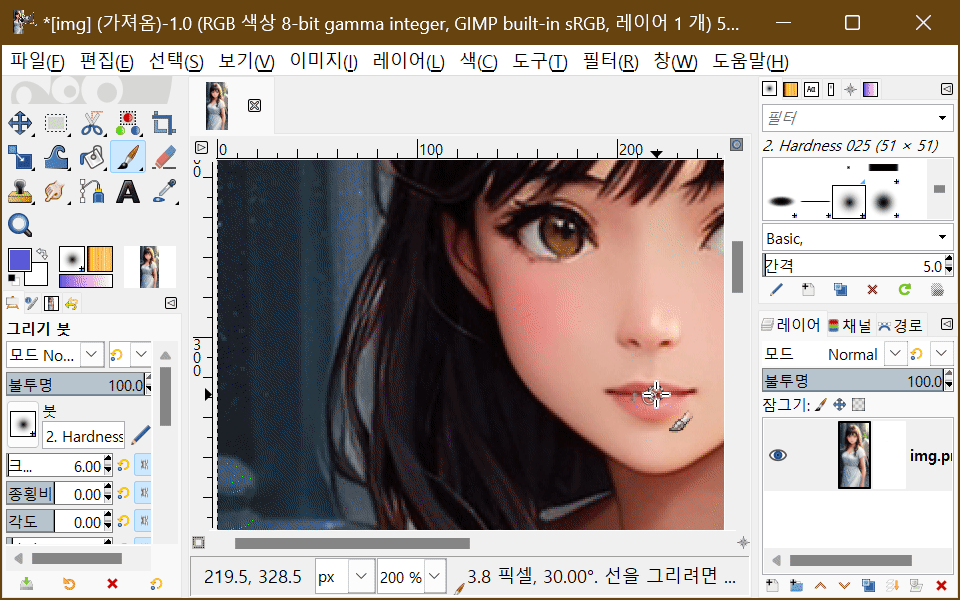
Task: Select the Rectangle Select tool
Action: point(56,123)
